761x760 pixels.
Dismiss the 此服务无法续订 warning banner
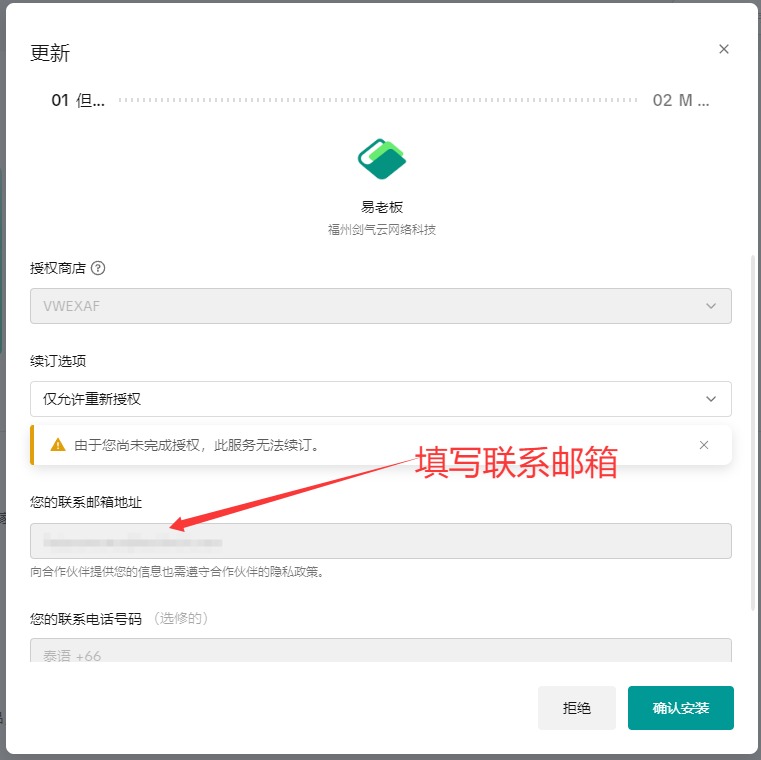[704, 445]
